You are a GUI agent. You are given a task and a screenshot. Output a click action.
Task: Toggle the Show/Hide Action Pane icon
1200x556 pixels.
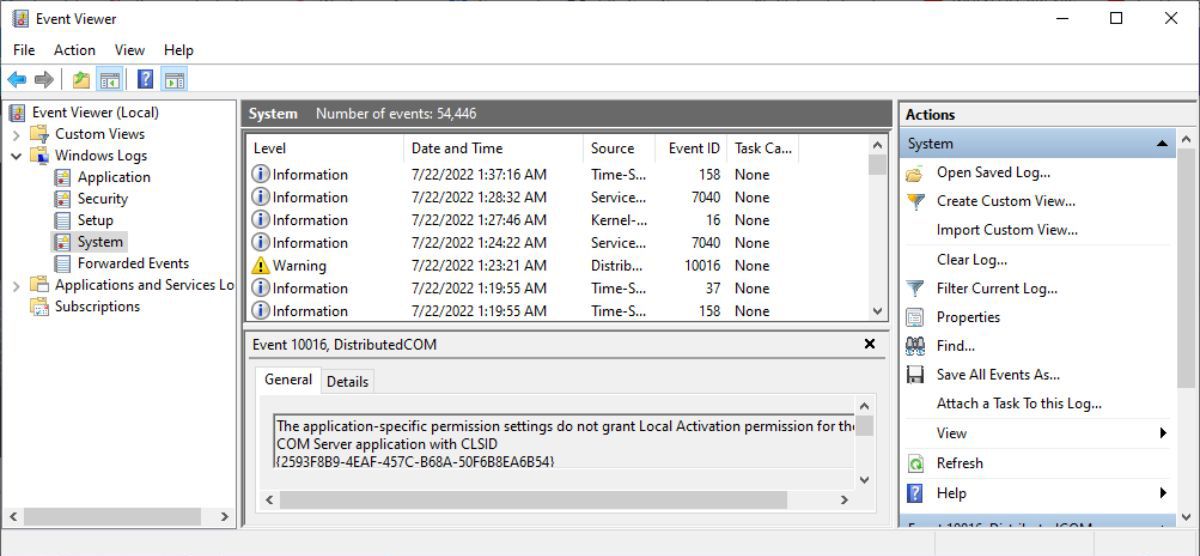coord(174,80)
